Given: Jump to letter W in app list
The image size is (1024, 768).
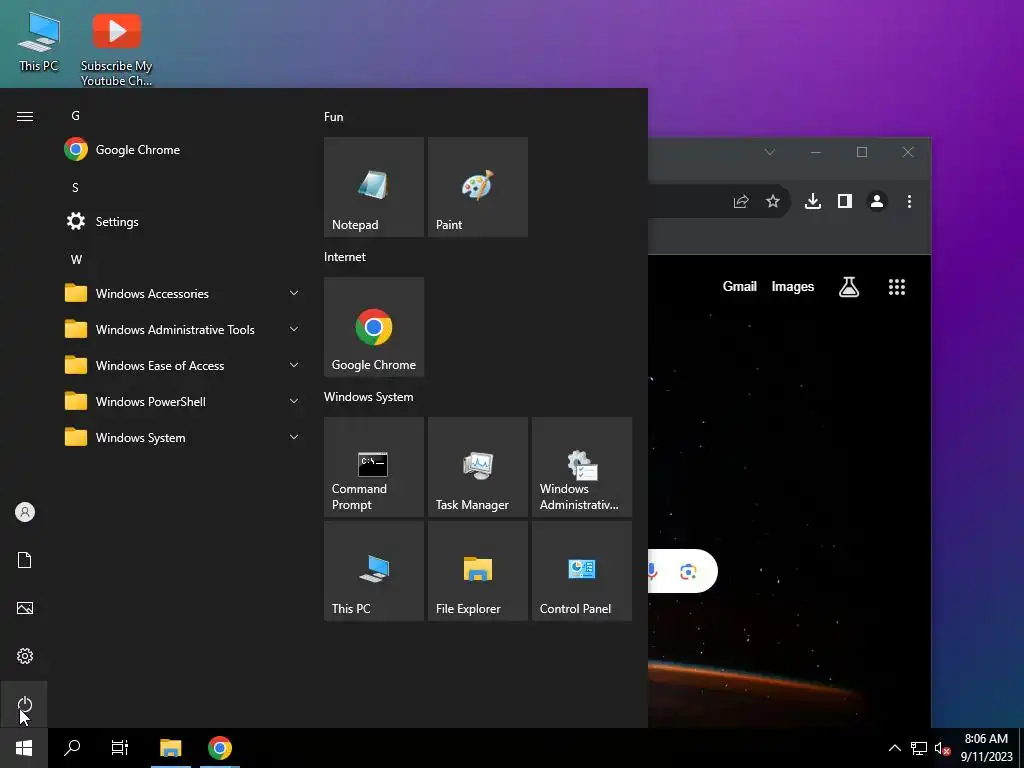Looking at the screenshot, I should coord(76,259).
